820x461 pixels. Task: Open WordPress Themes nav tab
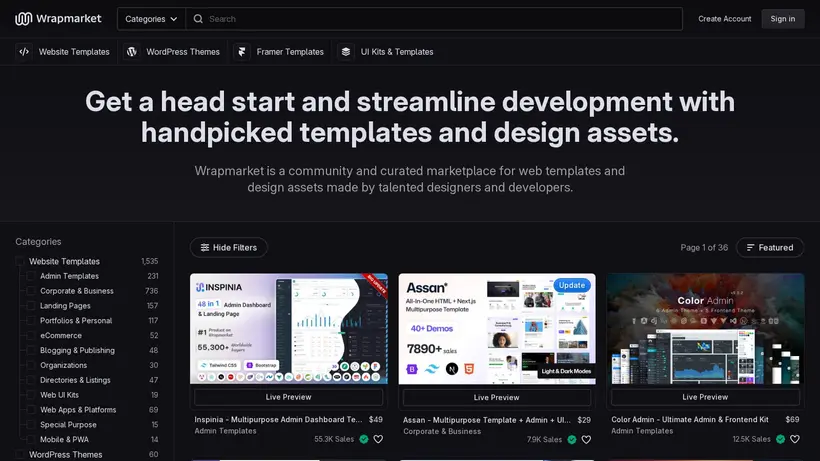(172, 52)
